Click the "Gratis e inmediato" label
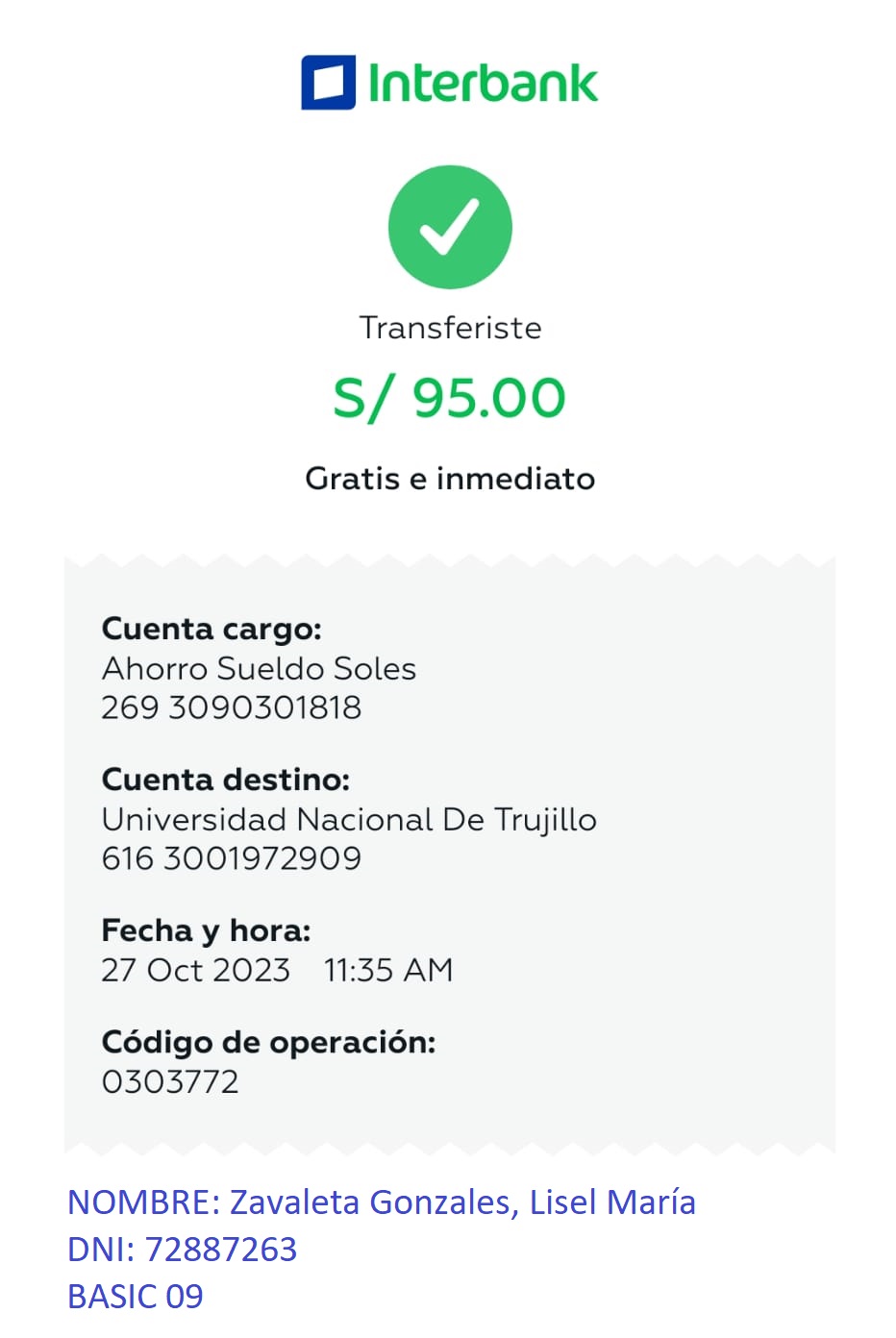The width and height of the screenshot is (896, 1338). click(x=450, y=479)
